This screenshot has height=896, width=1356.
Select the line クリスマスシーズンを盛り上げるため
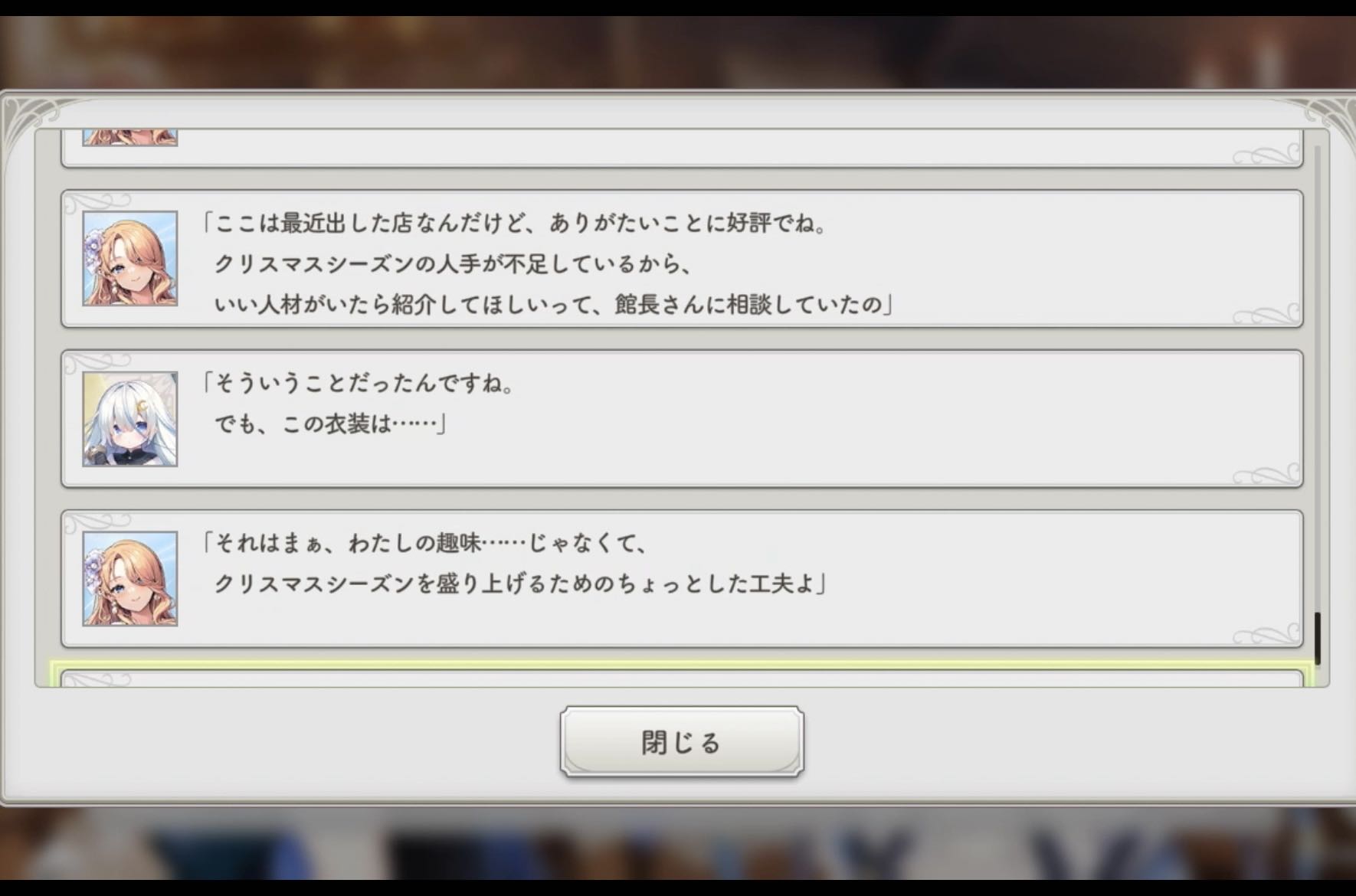519,584
